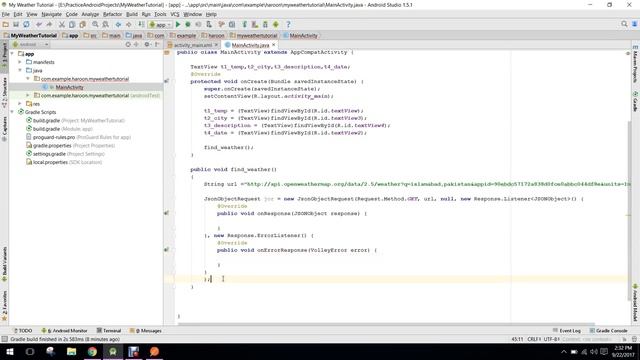Open Chrome from the taskbar
Image resolution: width=640 pixels, height=360 pixels.
(92, 351)
